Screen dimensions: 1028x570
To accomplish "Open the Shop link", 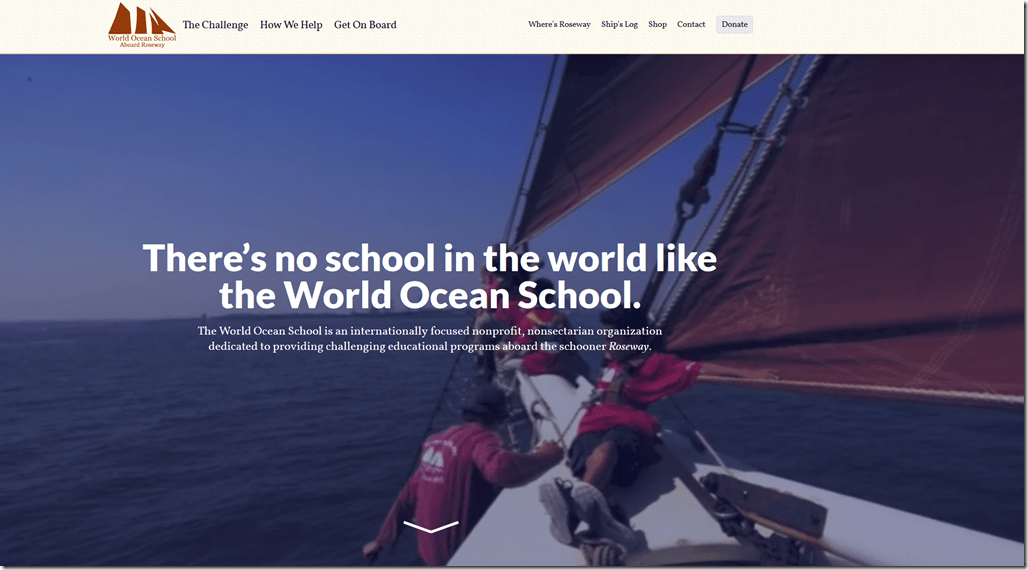I will 658,24.
